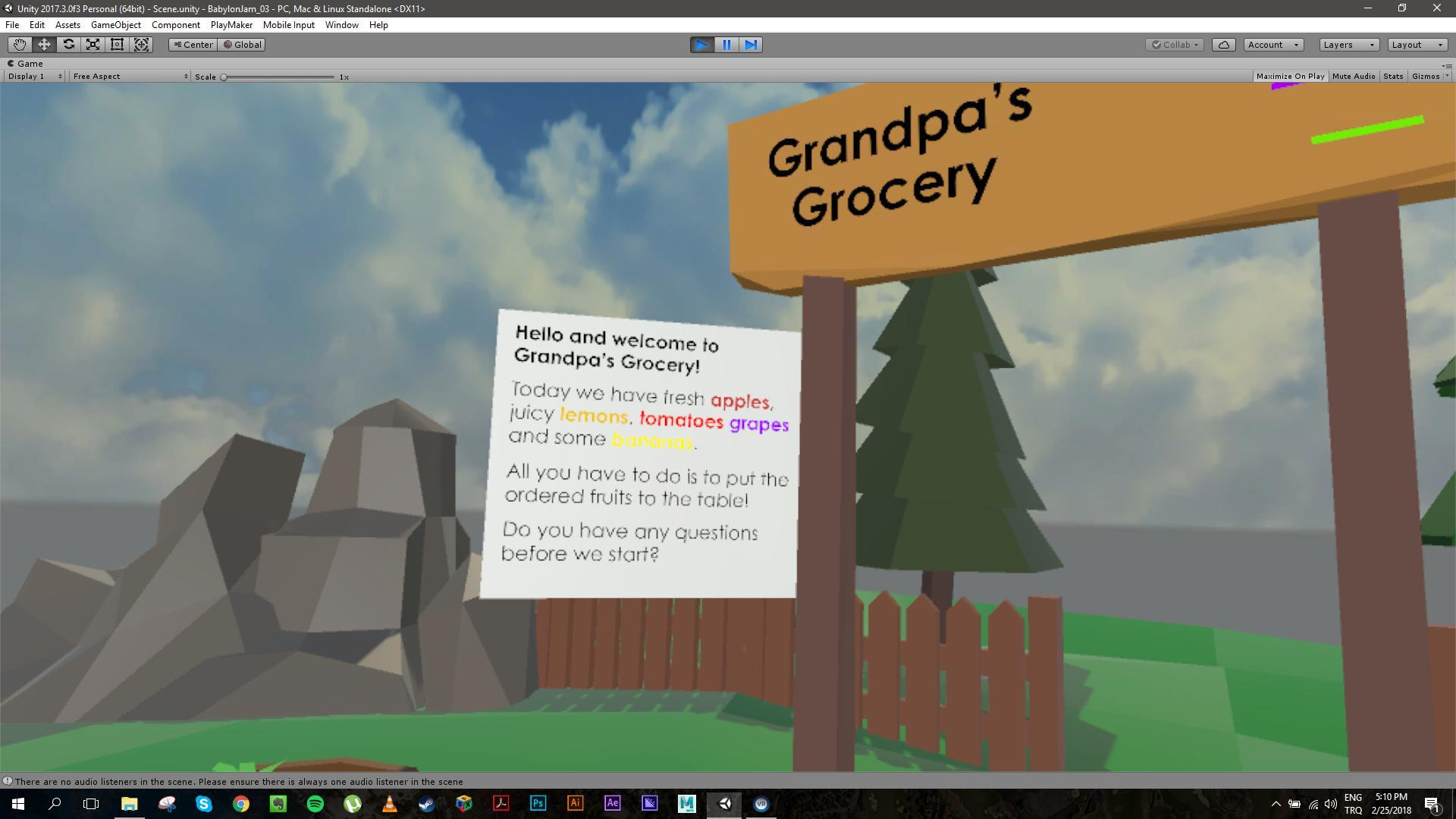This screenshot has width=1456, height=819.
Task: Open the Display 1 dropdown
Action: pyautogui.click(x=35, y=76)
